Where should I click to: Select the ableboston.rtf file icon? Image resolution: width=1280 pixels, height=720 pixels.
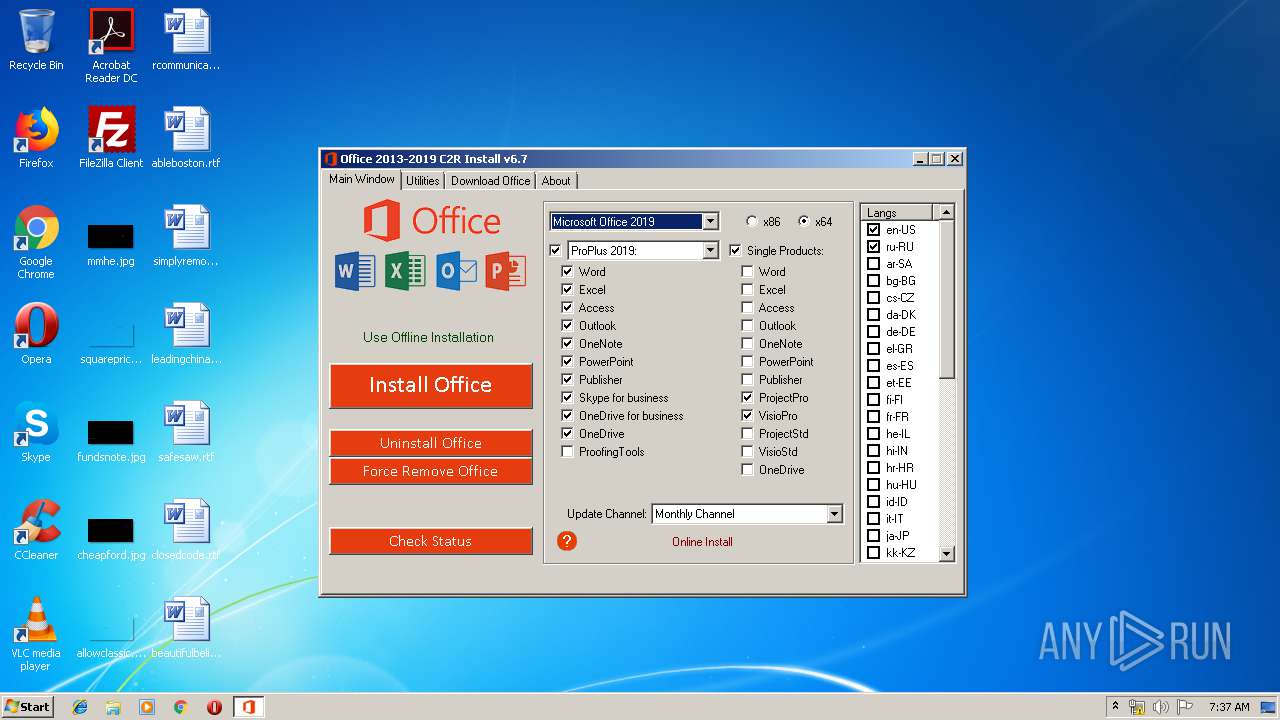coord(186,138)
